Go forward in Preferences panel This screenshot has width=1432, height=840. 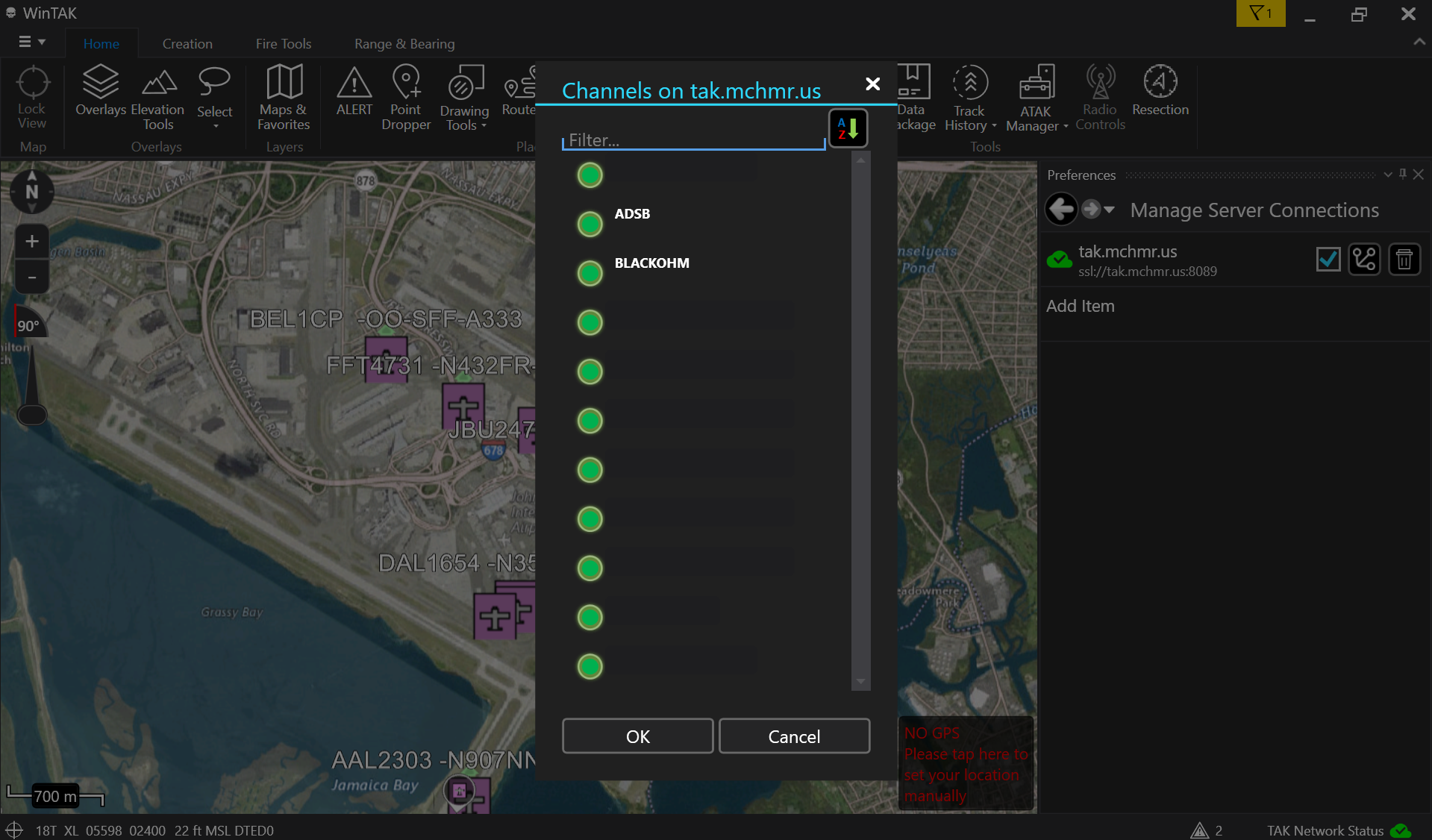(x=1091, y=210)
